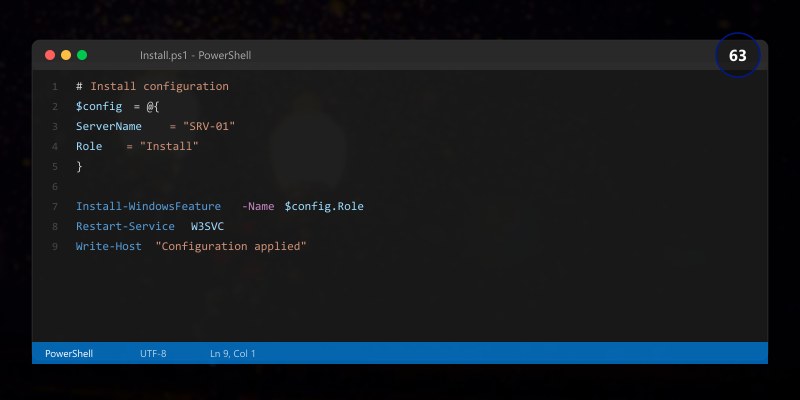This screenshot has height=400, width=800.
Task: Click line number 6 in the gutter
Action: [x=55, y=187]
